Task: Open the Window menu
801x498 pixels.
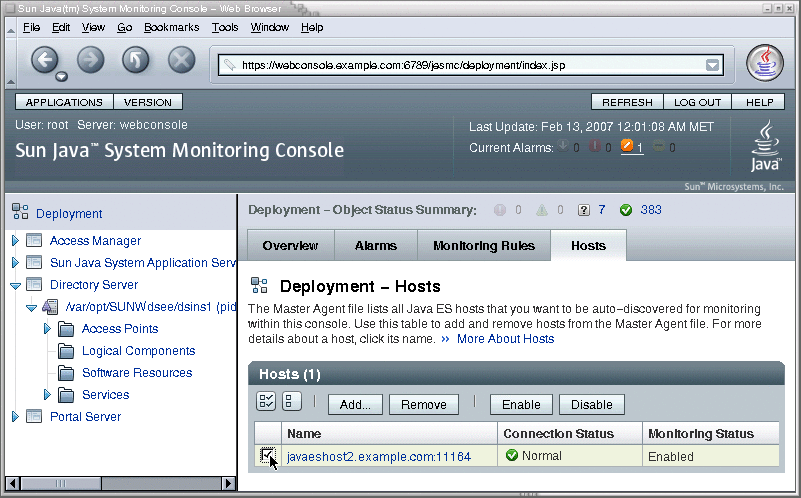Action: coord(270,28)
